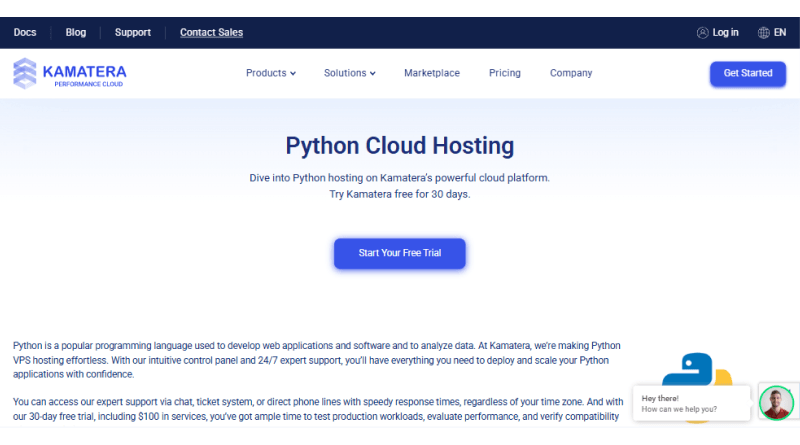Screen dimensions: 800x445
Task: Open the EN language selector
Action: pyautogui.click(x=780, y=33)
